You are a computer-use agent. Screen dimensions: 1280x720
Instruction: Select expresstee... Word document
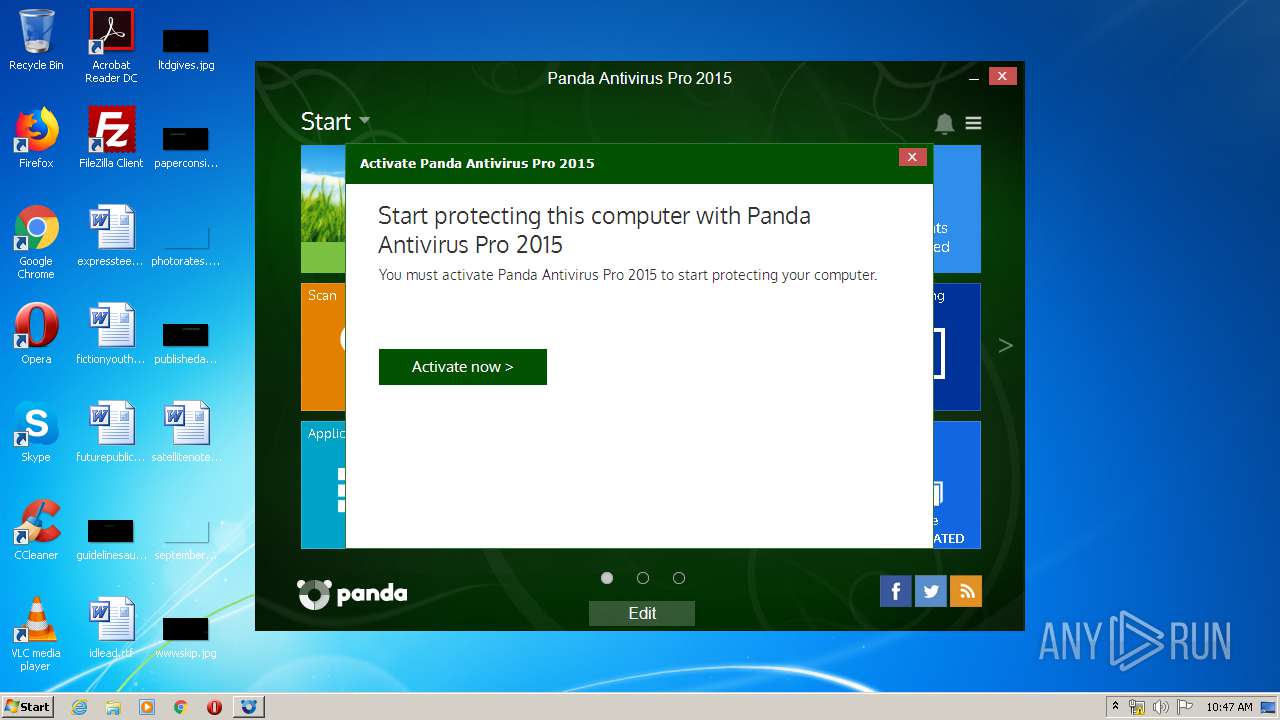tap(111, 236)
